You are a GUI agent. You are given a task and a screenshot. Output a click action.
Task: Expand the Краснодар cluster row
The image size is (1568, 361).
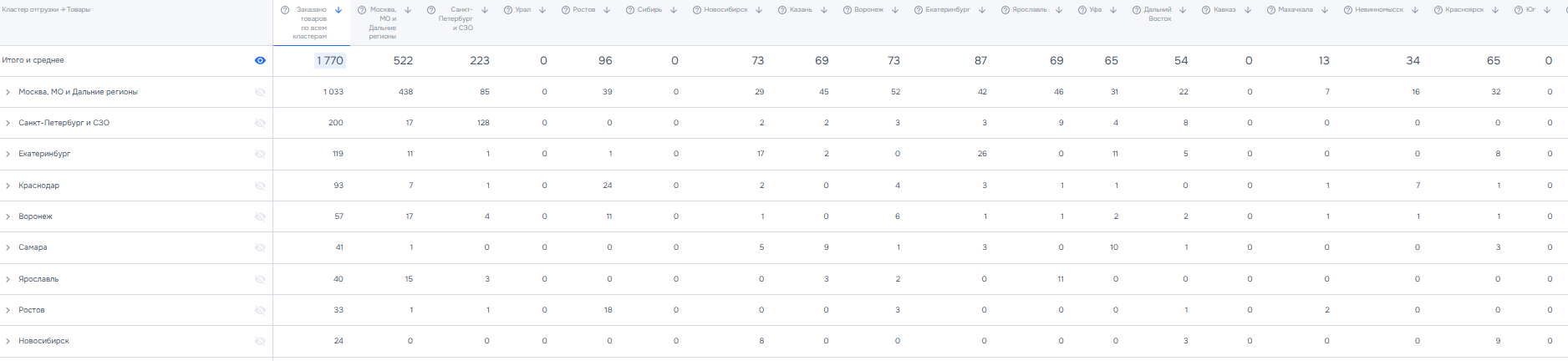pos(8,186)
